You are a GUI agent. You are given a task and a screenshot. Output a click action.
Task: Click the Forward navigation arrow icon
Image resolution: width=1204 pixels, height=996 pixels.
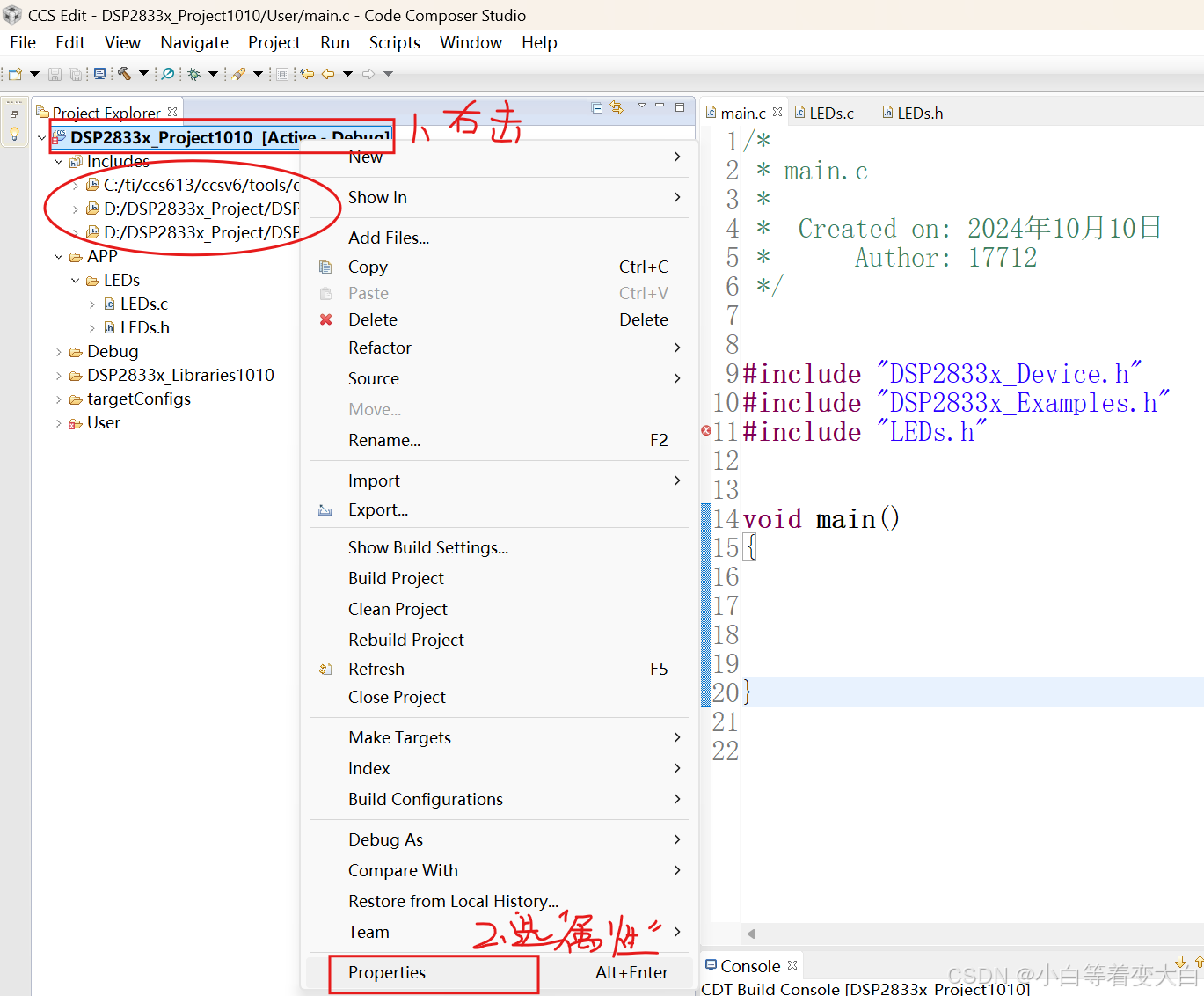tap(368, 74)
